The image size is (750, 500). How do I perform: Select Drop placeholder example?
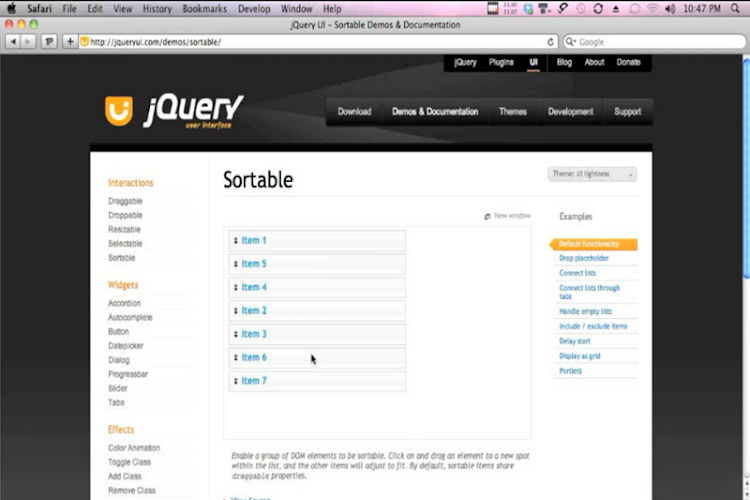[x=584, y=258]
